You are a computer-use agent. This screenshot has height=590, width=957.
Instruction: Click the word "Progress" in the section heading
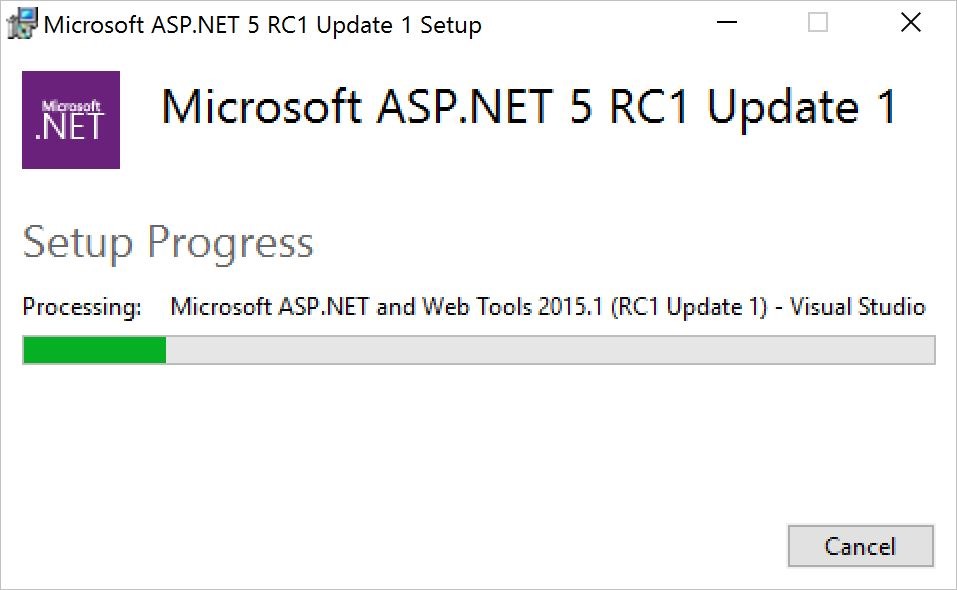[x=230, y=243]
